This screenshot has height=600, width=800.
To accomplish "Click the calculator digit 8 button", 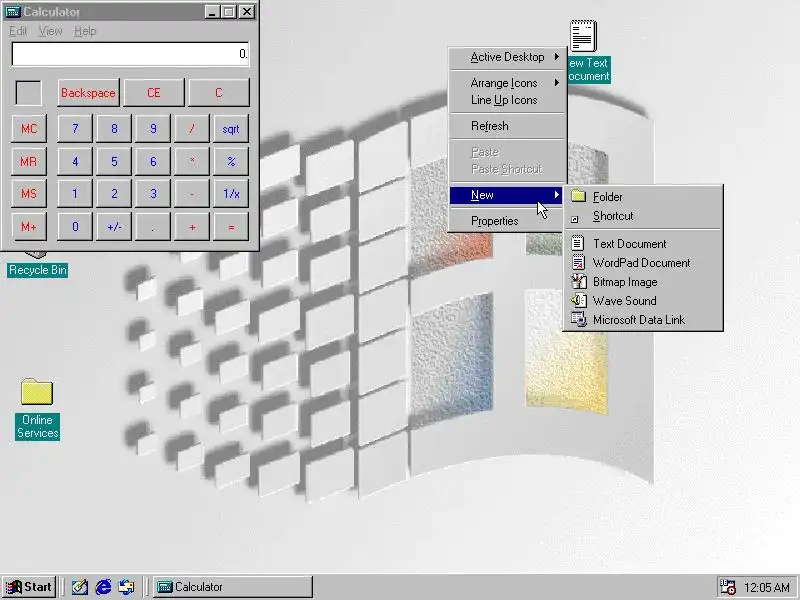I will pyautogui.click(x=114, y=129).
